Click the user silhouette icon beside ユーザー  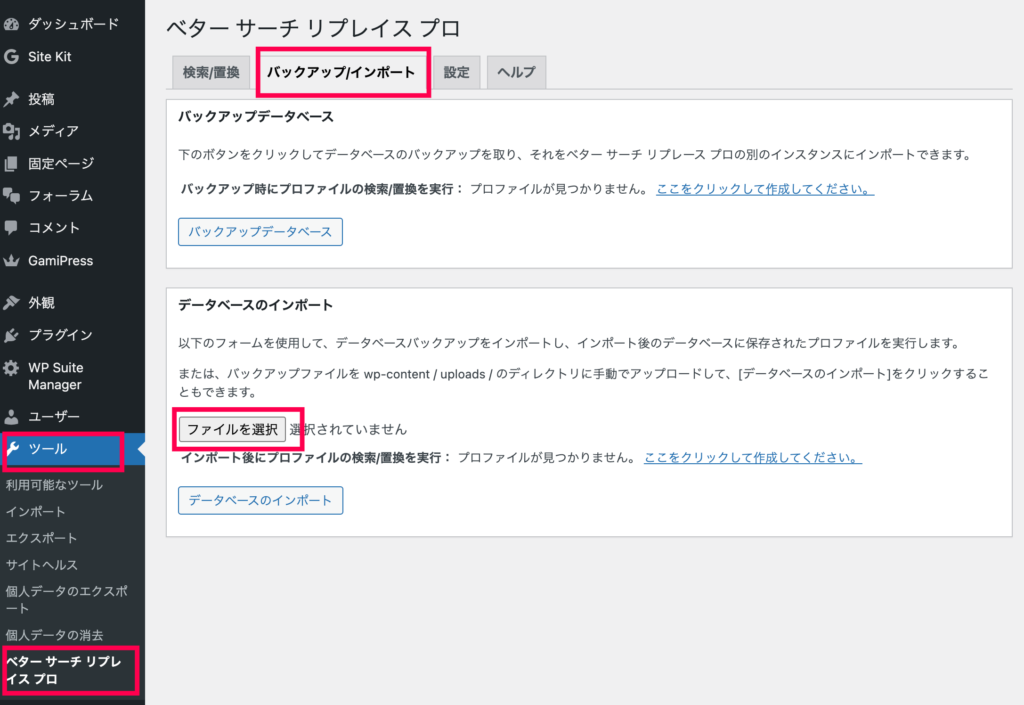coord(11,416)
